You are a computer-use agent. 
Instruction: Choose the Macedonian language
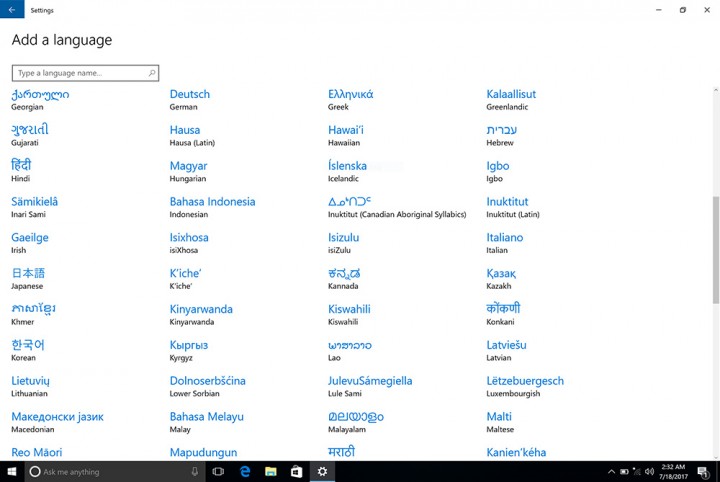coord(57,422)
